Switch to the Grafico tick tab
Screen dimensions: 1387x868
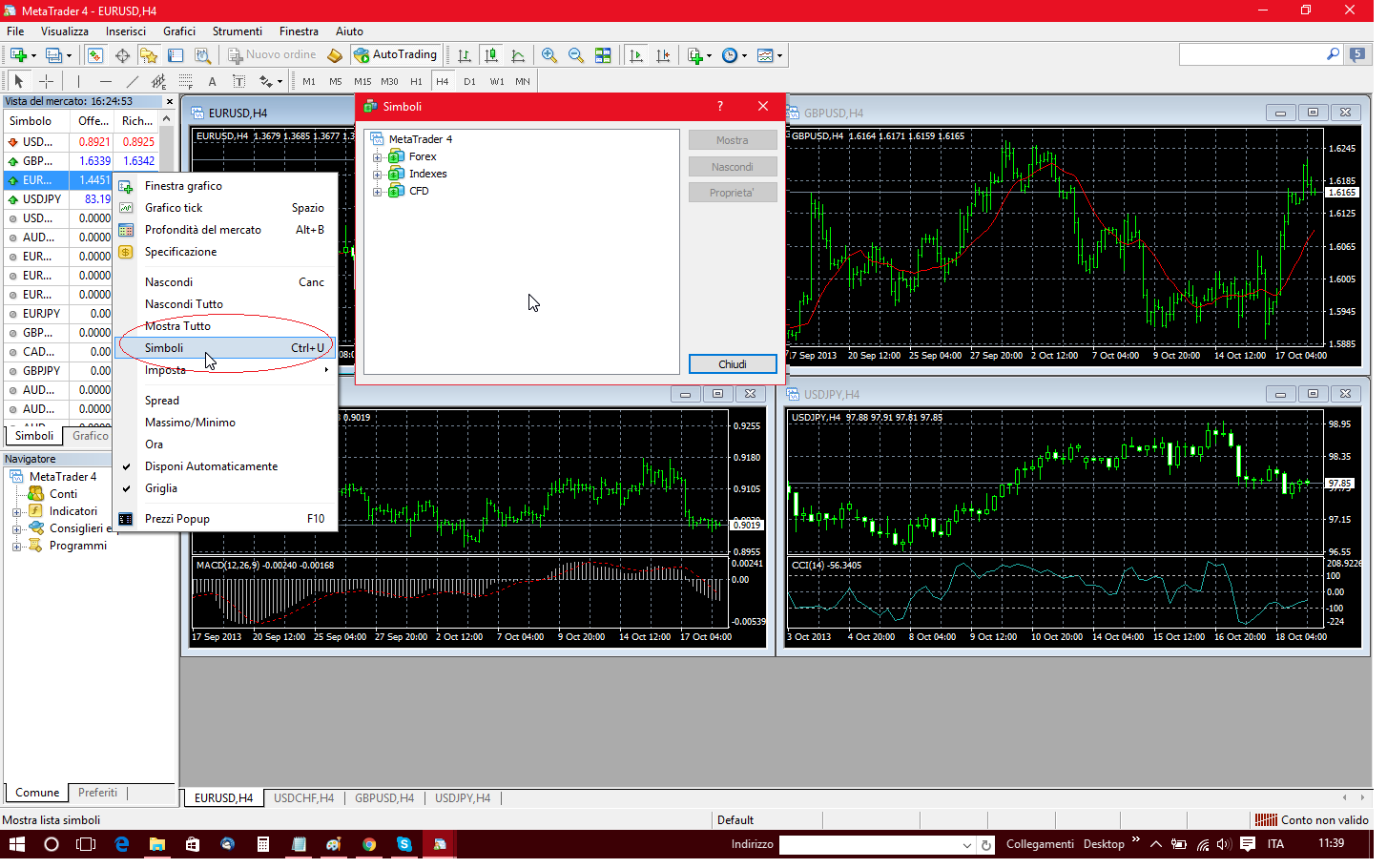click(x=91, y=436)
